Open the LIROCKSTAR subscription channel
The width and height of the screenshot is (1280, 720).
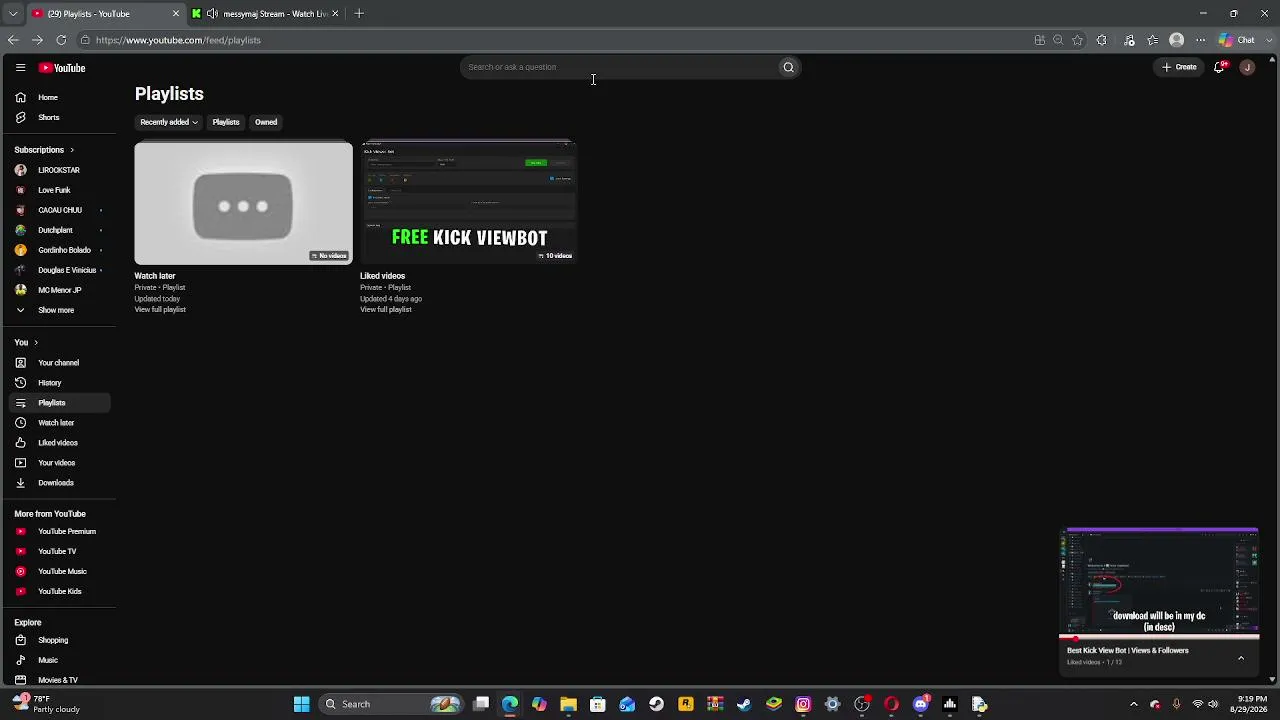tap(59, 170)
